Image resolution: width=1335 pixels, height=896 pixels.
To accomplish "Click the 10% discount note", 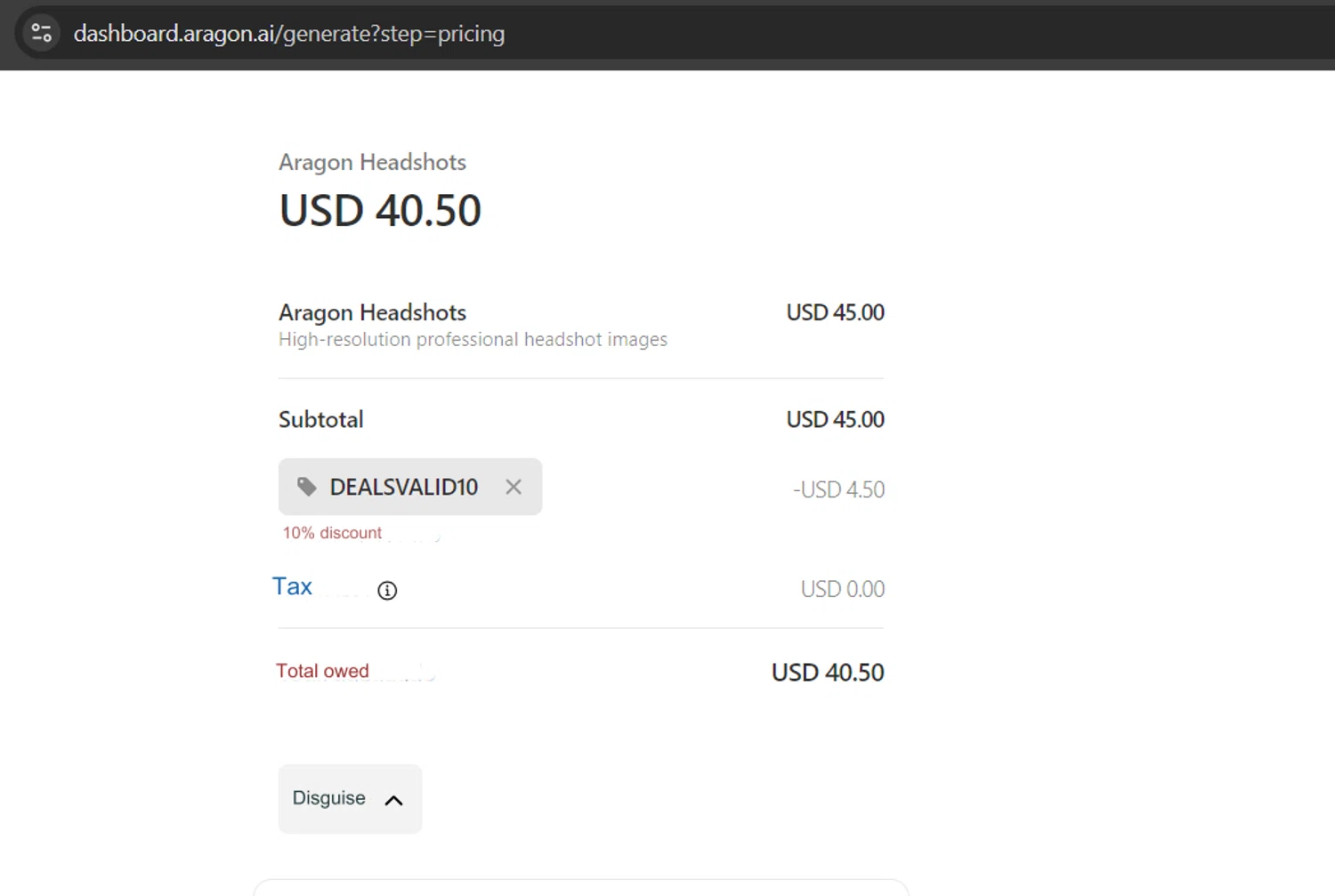I will click(332, 533).
